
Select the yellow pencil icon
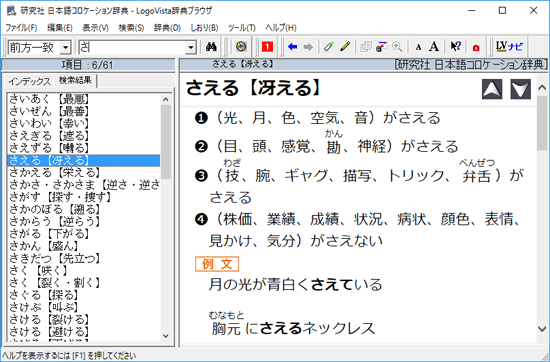click(345, 47)
